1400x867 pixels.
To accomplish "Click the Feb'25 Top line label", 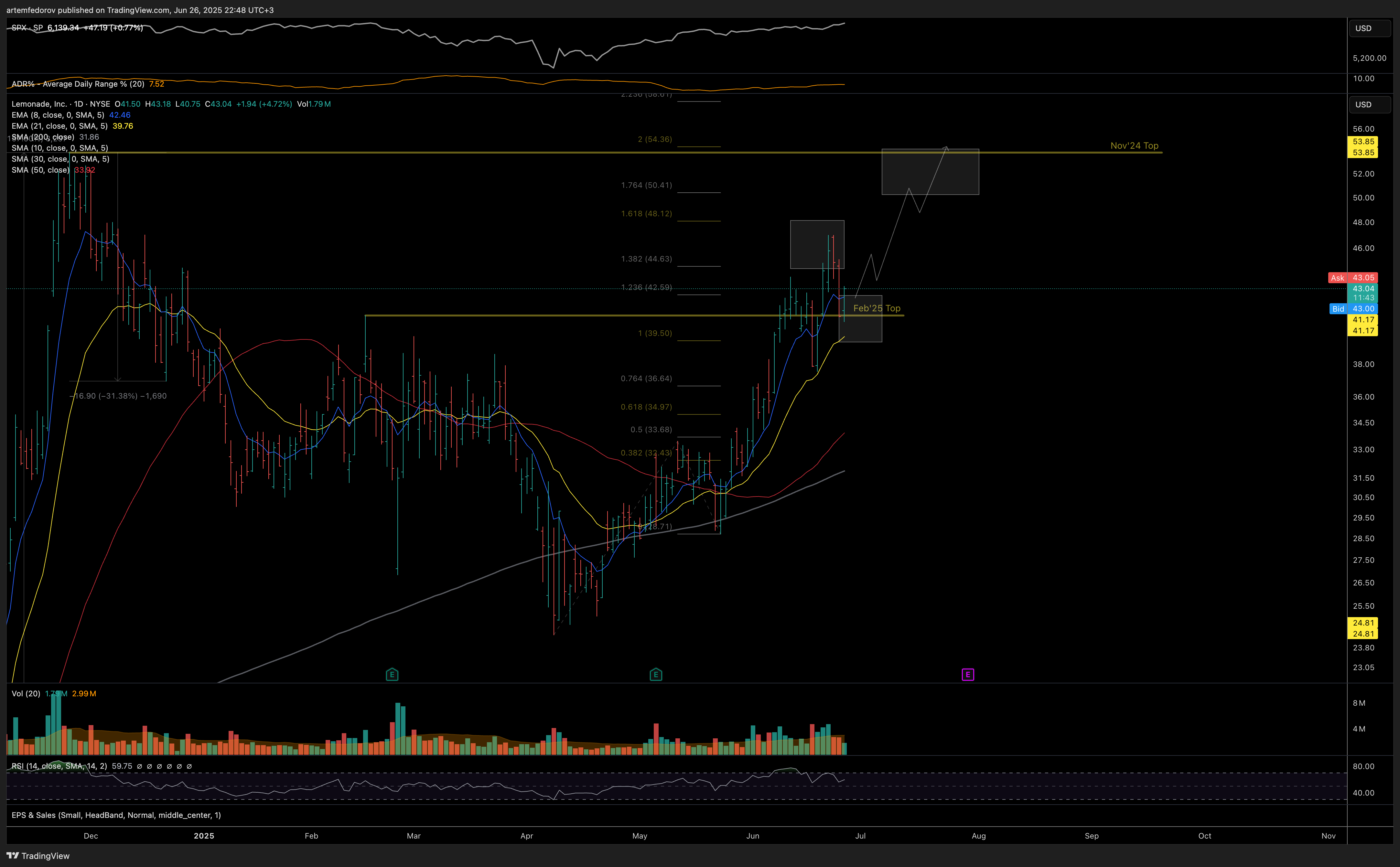I will coord(876,308).
